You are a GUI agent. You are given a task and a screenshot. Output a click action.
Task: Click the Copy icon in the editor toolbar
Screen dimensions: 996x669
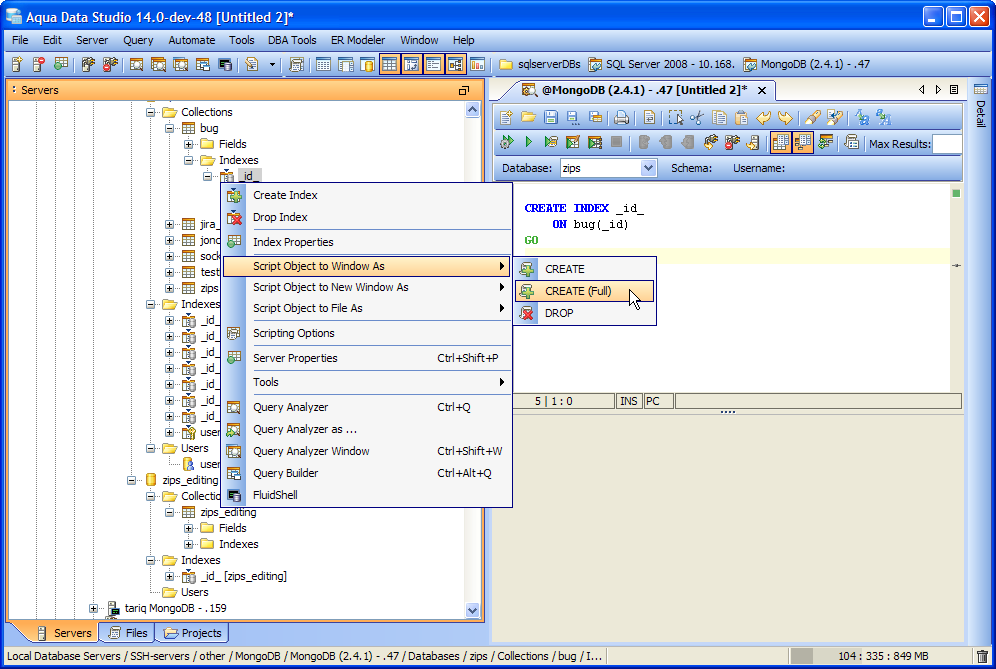tap(719, 118)
